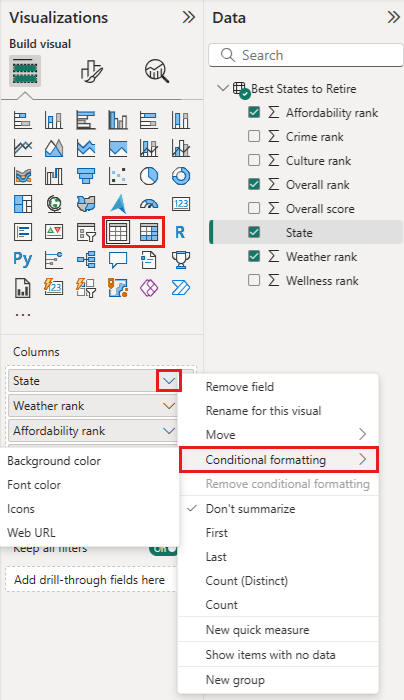Select the Table visual icon

pos(118,232)
